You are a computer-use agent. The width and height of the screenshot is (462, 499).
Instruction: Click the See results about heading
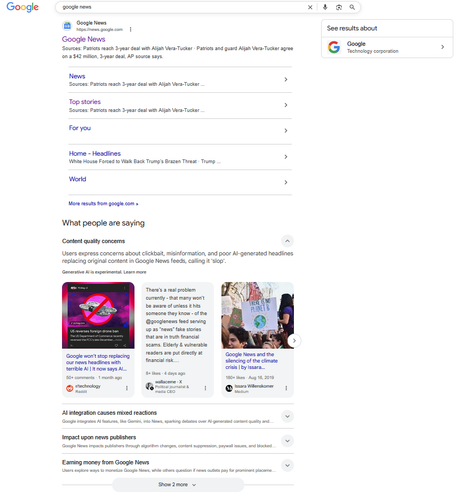(352, 28)
